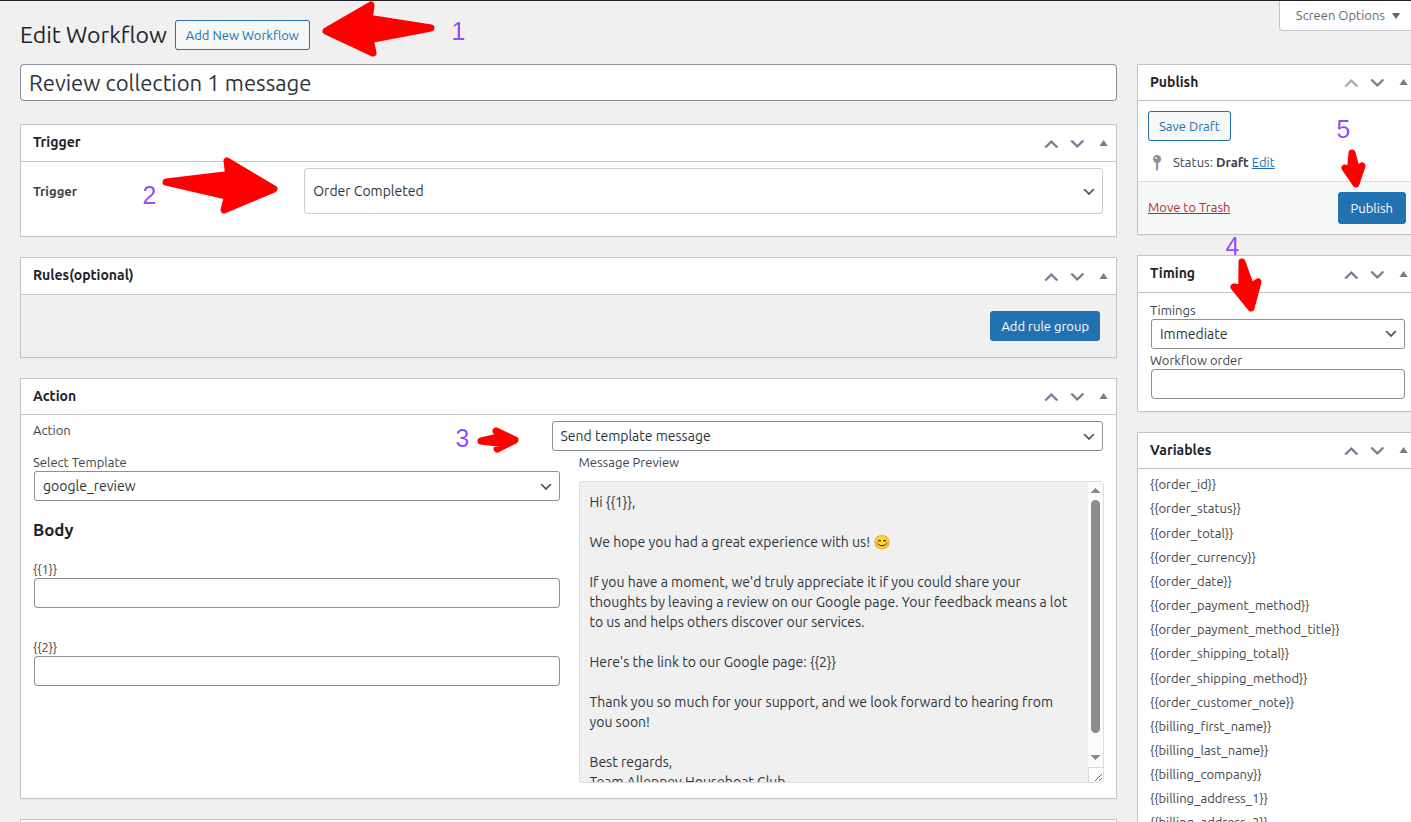Open the Move to Trash link
1411x822 pixels.
[x=1189, y=207]
